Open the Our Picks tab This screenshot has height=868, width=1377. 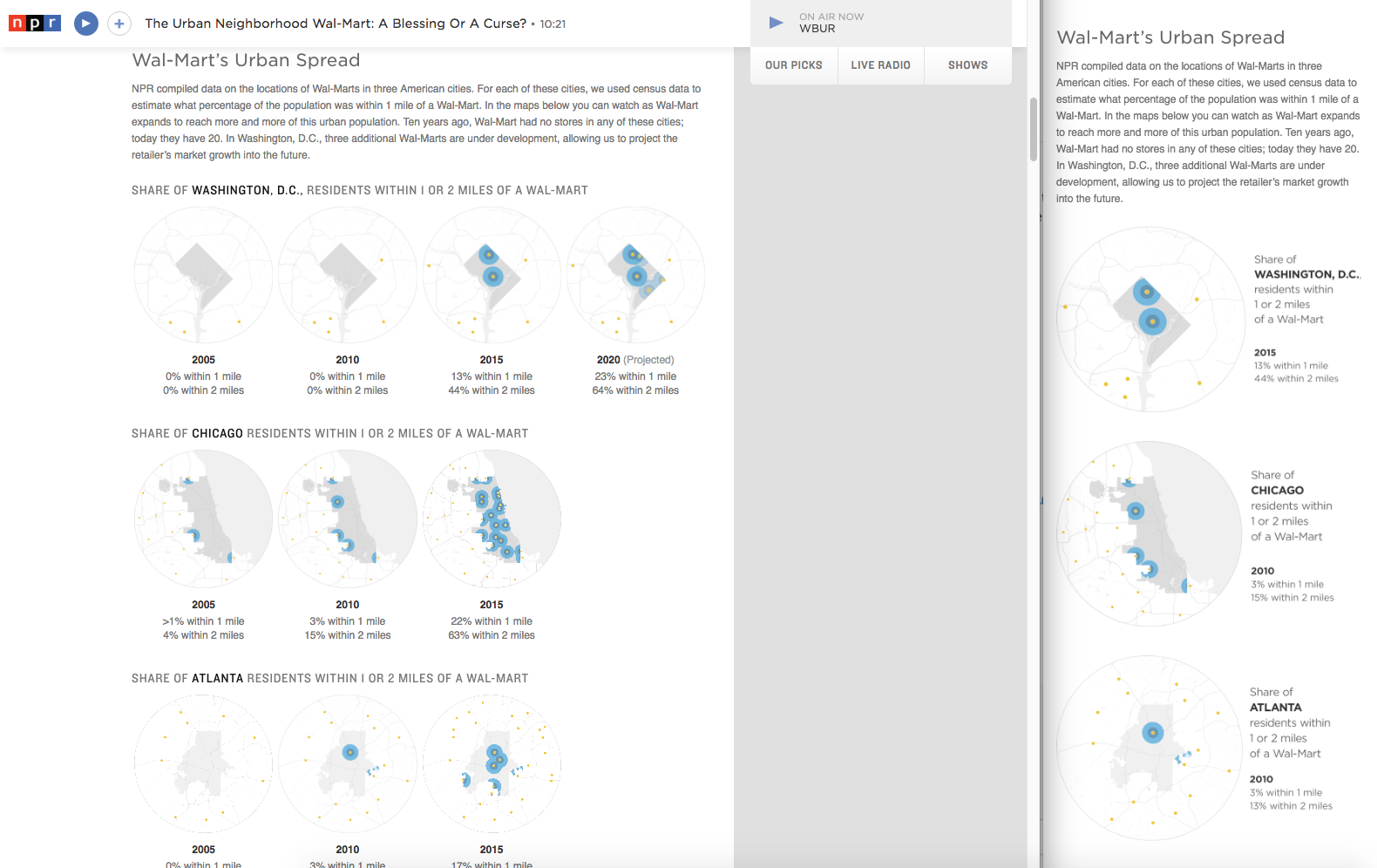pyautogui.click(x=793, y=65)
